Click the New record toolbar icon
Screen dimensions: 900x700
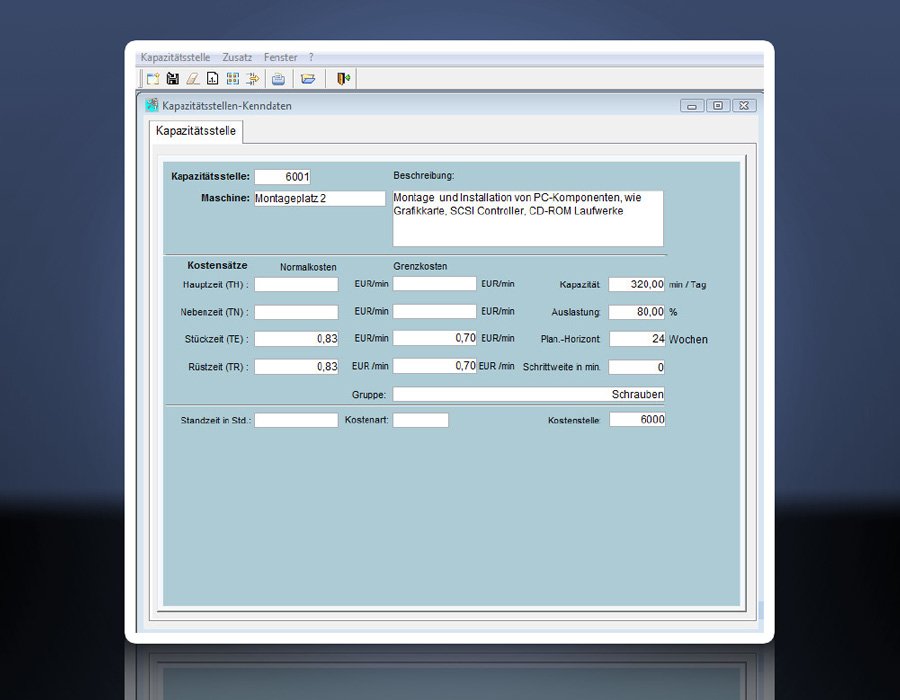pos(153,79)
